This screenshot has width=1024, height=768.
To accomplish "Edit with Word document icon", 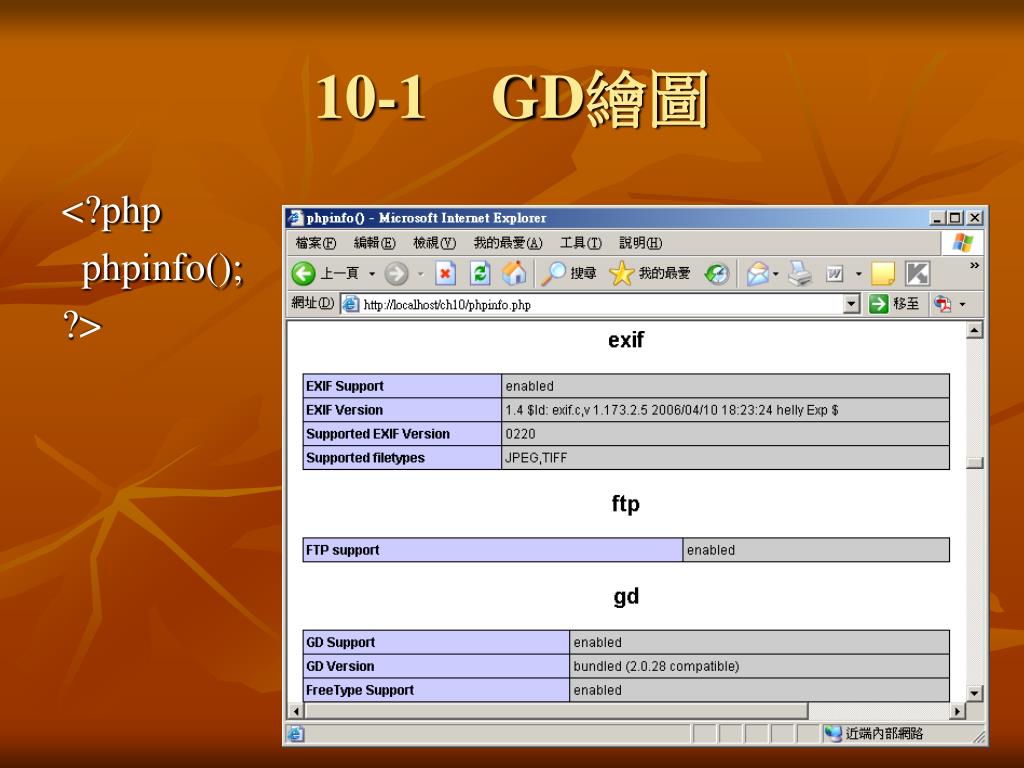I will (x=835, y=274).
